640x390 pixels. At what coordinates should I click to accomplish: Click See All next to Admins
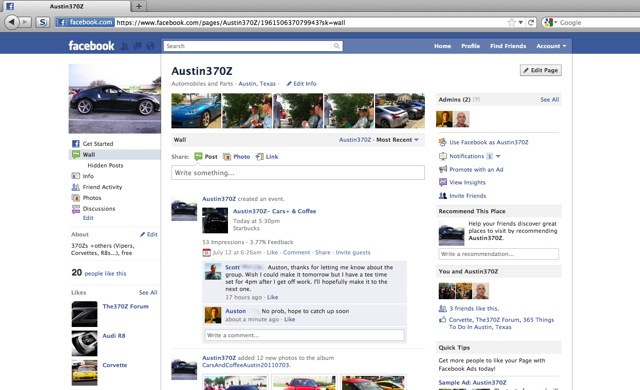tap(550, 100)
